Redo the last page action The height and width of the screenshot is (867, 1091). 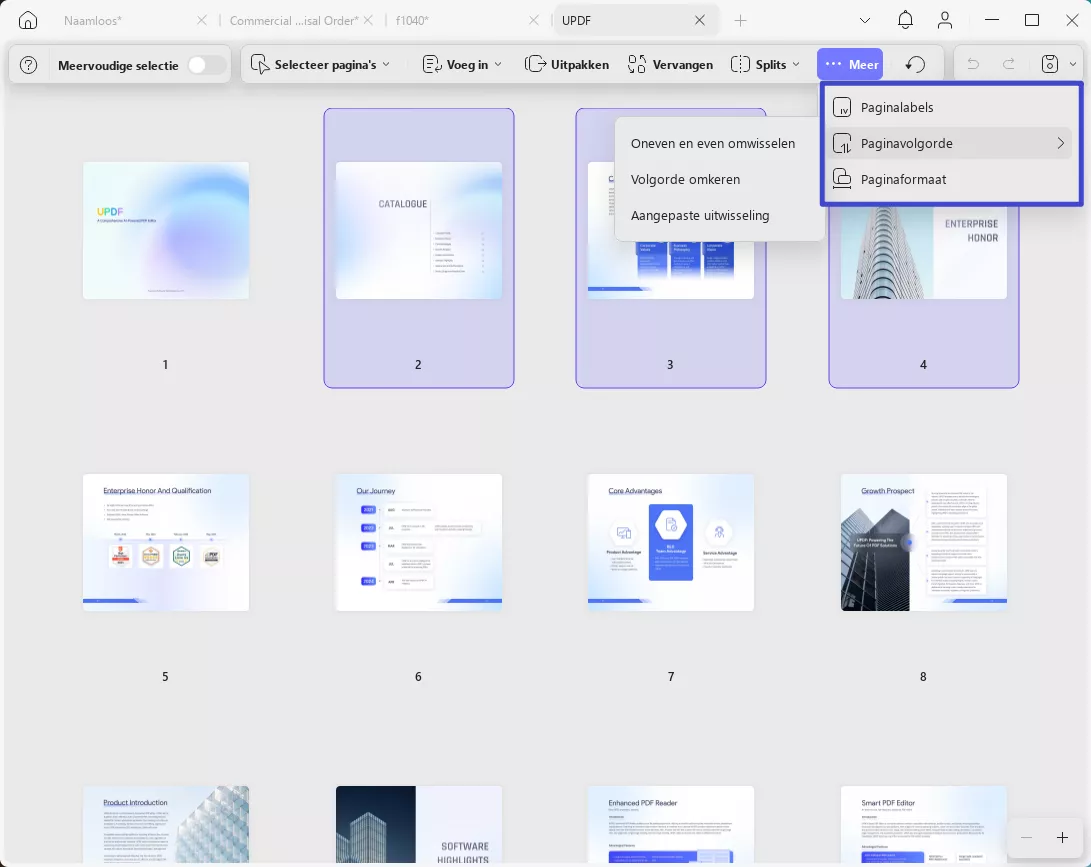click(1008, 65)
